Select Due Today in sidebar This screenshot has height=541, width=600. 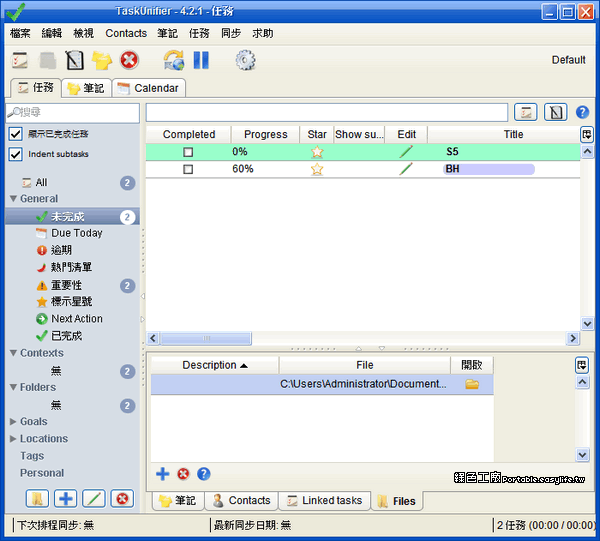[77, 233]
